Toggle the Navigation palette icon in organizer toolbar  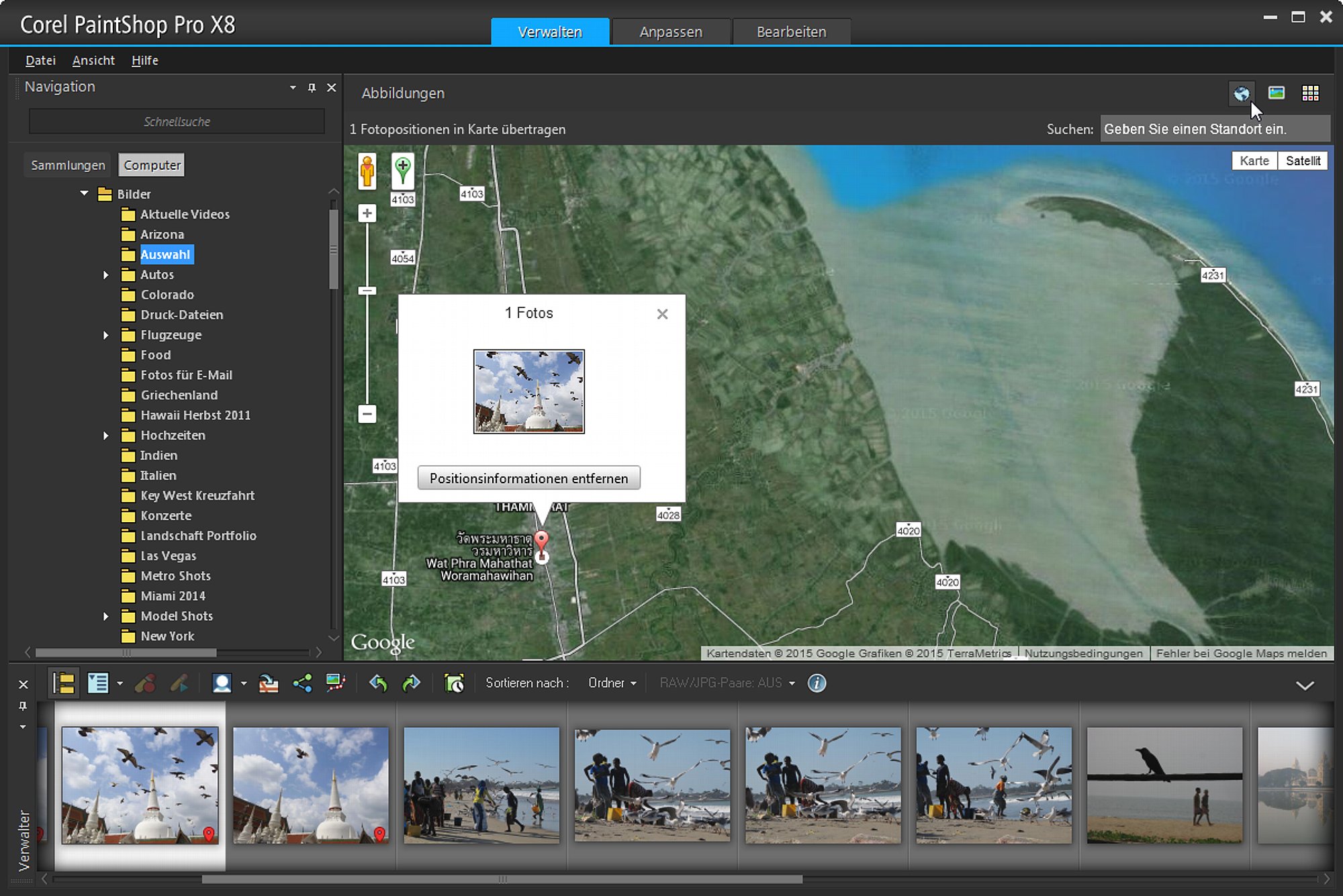tap(64, 683)
